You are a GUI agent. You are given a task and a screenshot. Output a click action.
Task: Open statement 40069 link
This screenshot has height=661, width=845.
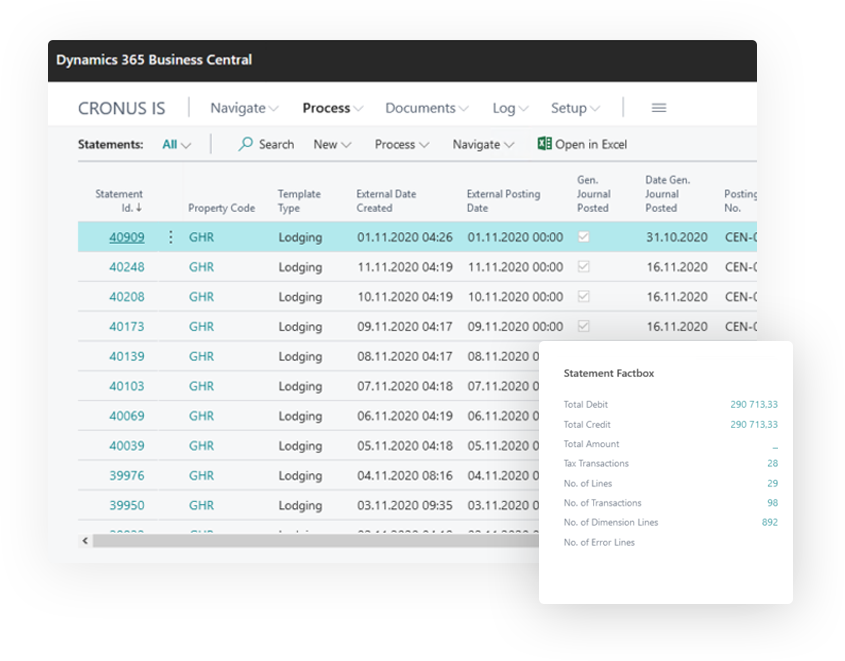(x=127, y=415)
